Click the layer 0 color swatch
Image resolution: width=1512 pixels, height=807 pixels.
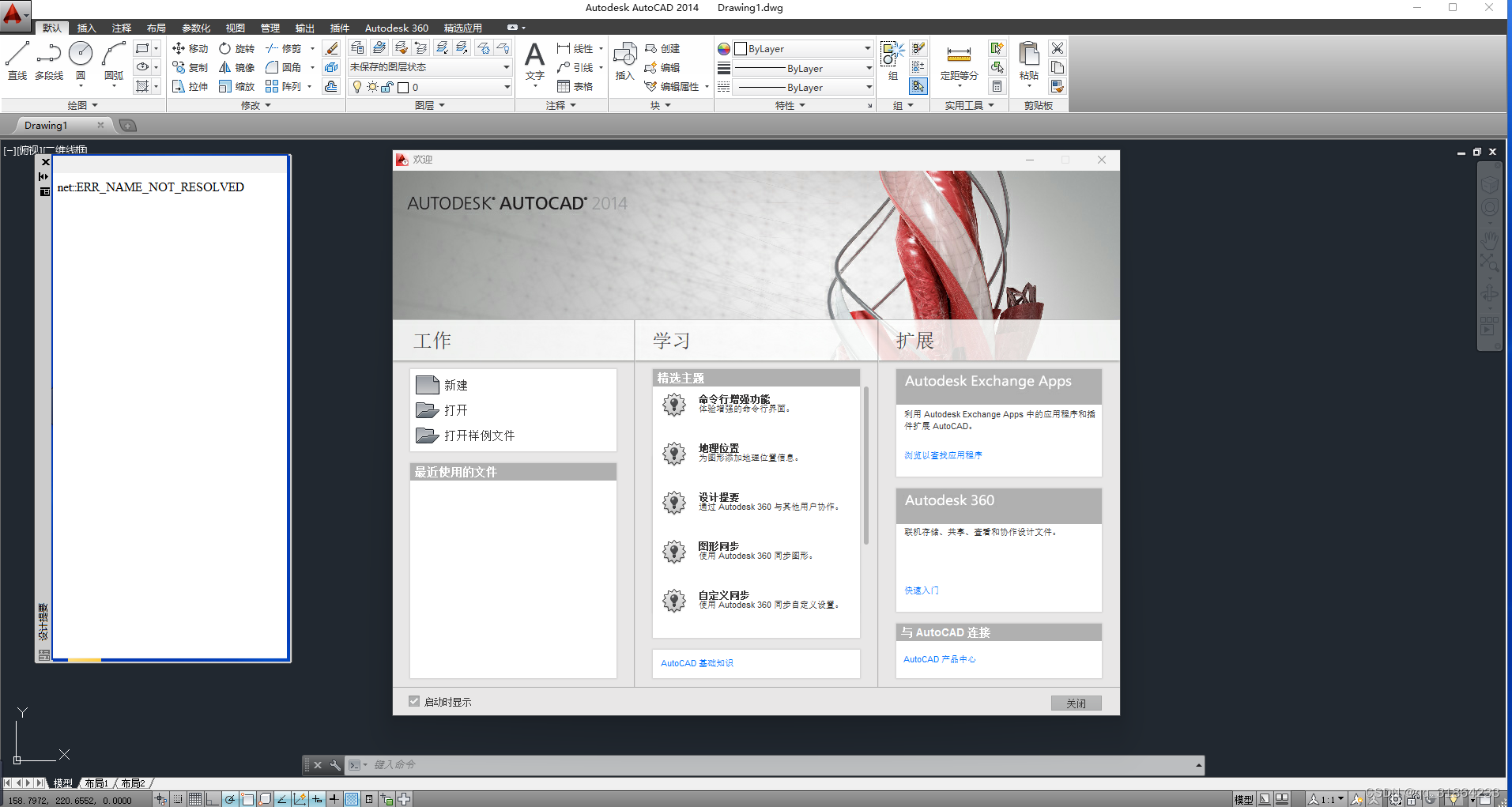403,87
